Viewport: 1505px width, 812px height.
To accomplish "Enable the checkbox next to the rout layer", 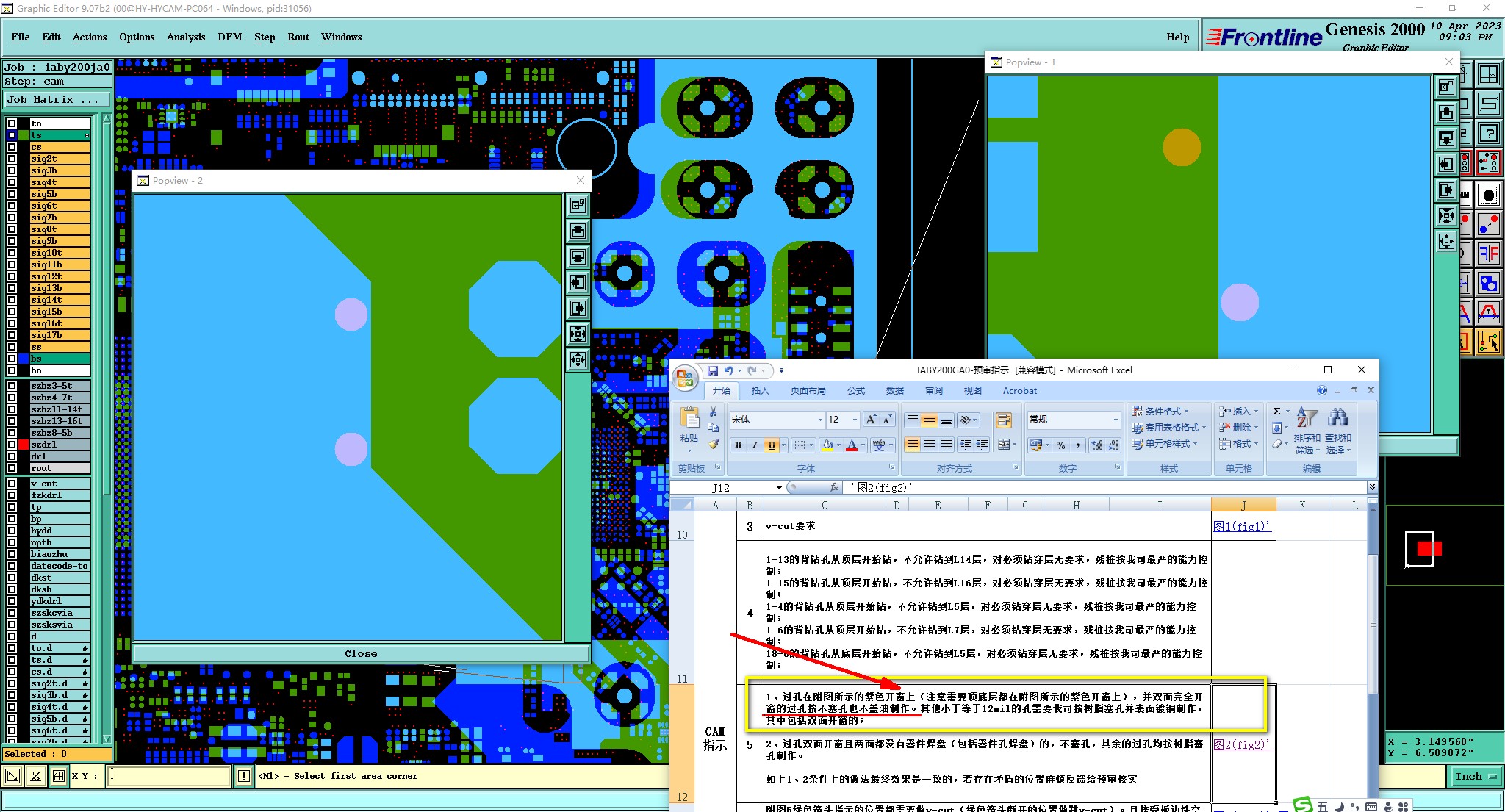I will pyautogui.click(x=12, y=468).
